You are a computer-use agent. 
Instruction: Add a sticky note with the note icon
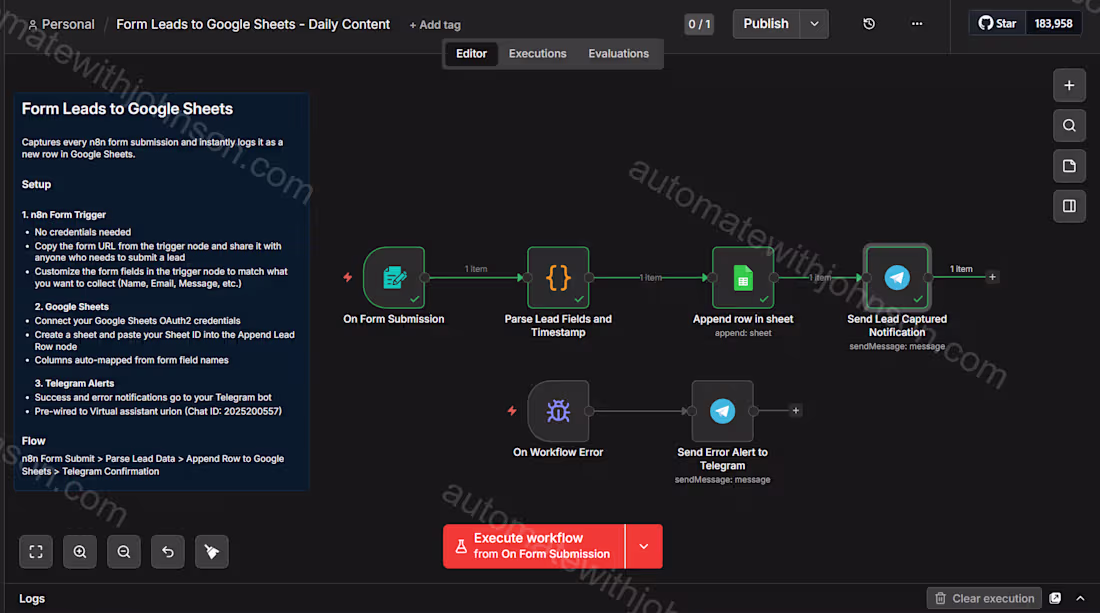pos(1069,166)
